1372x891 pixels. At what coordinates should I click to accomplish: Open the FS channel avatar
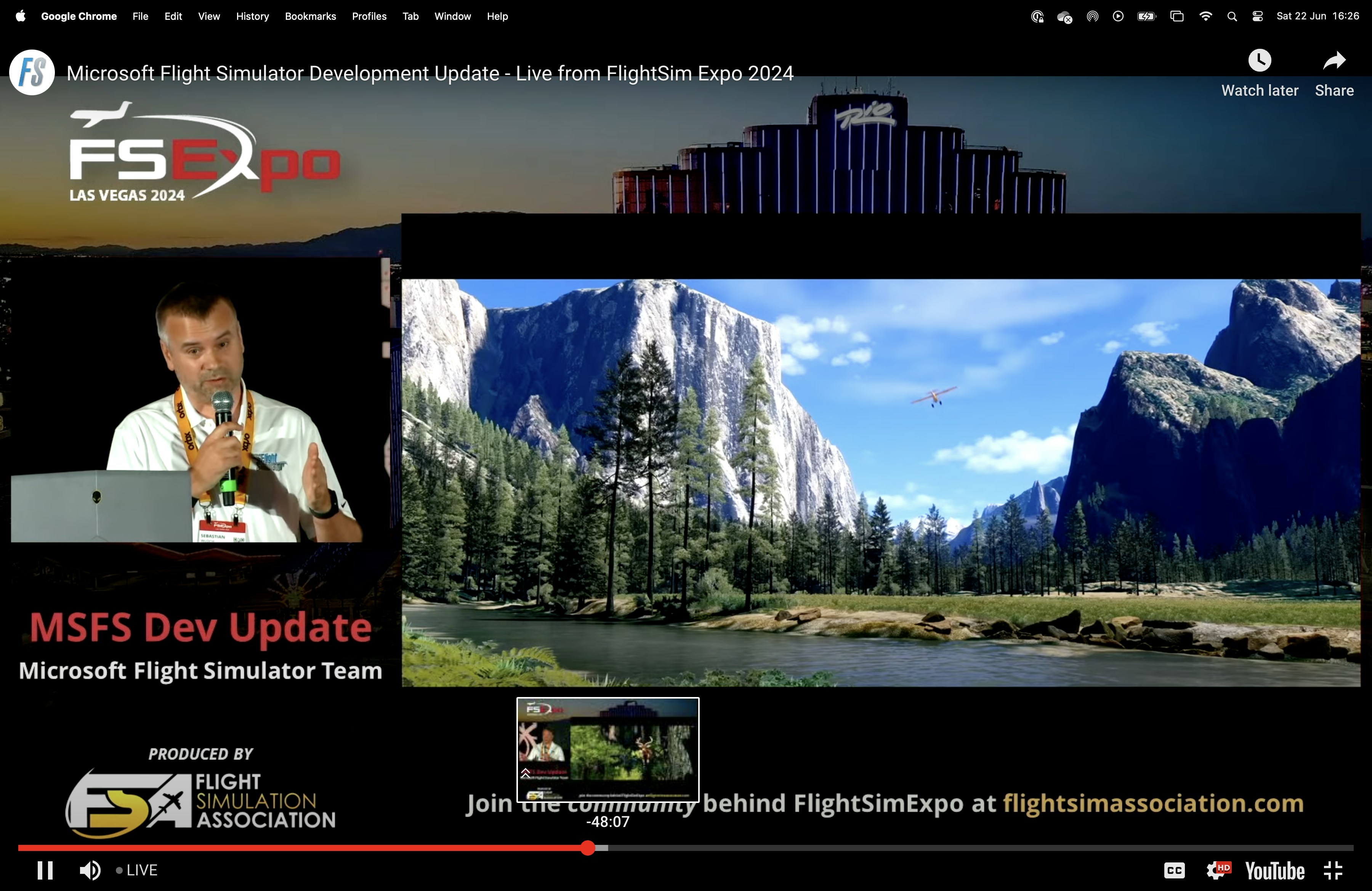[x=32, y=73]
